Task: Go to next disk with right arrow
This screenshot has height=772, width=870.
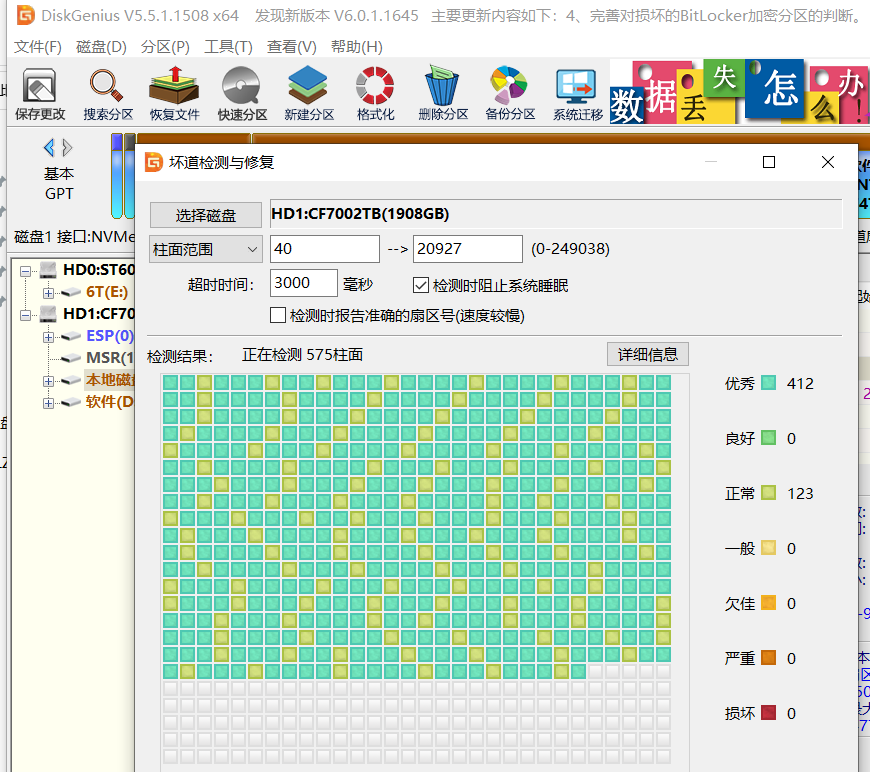Action: pyautogui.click(x=67, y=148)
